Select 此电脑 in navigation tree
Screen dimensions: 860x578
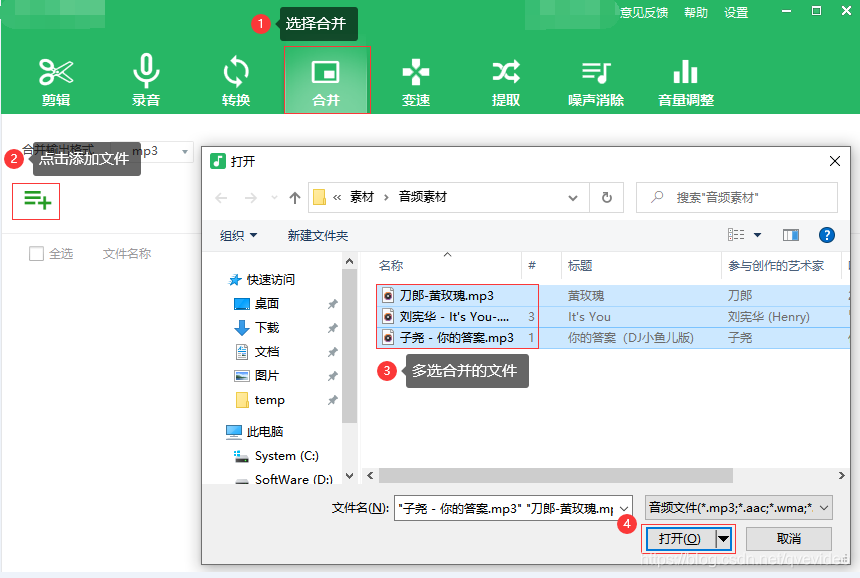(x=265, y=432)
